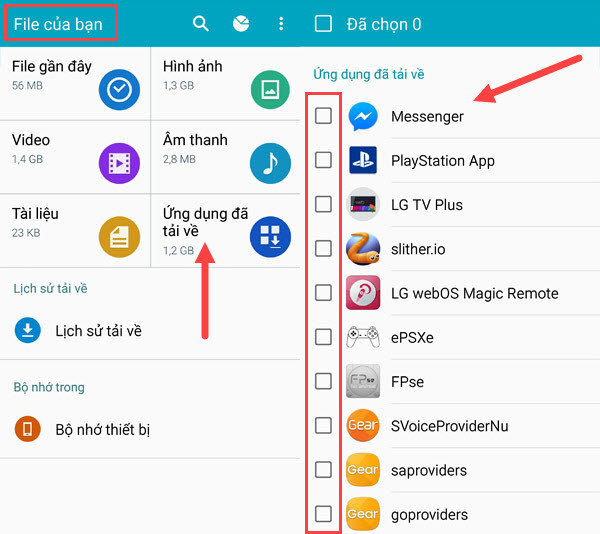Open Bộ nhớ thiết bị device storage
This screenshot has width=600, height=534.
pyautogui.click(x=101, y=429)
